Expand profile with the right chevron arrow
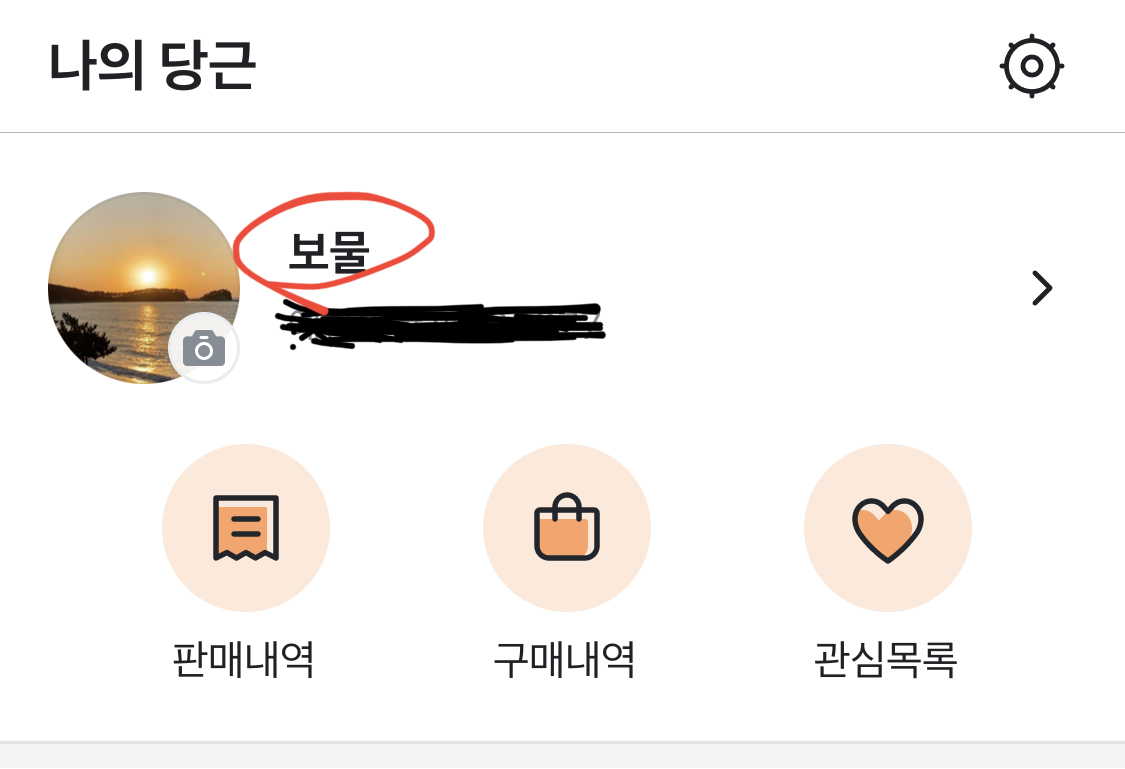1125x769 pixels. point(1042,288)
